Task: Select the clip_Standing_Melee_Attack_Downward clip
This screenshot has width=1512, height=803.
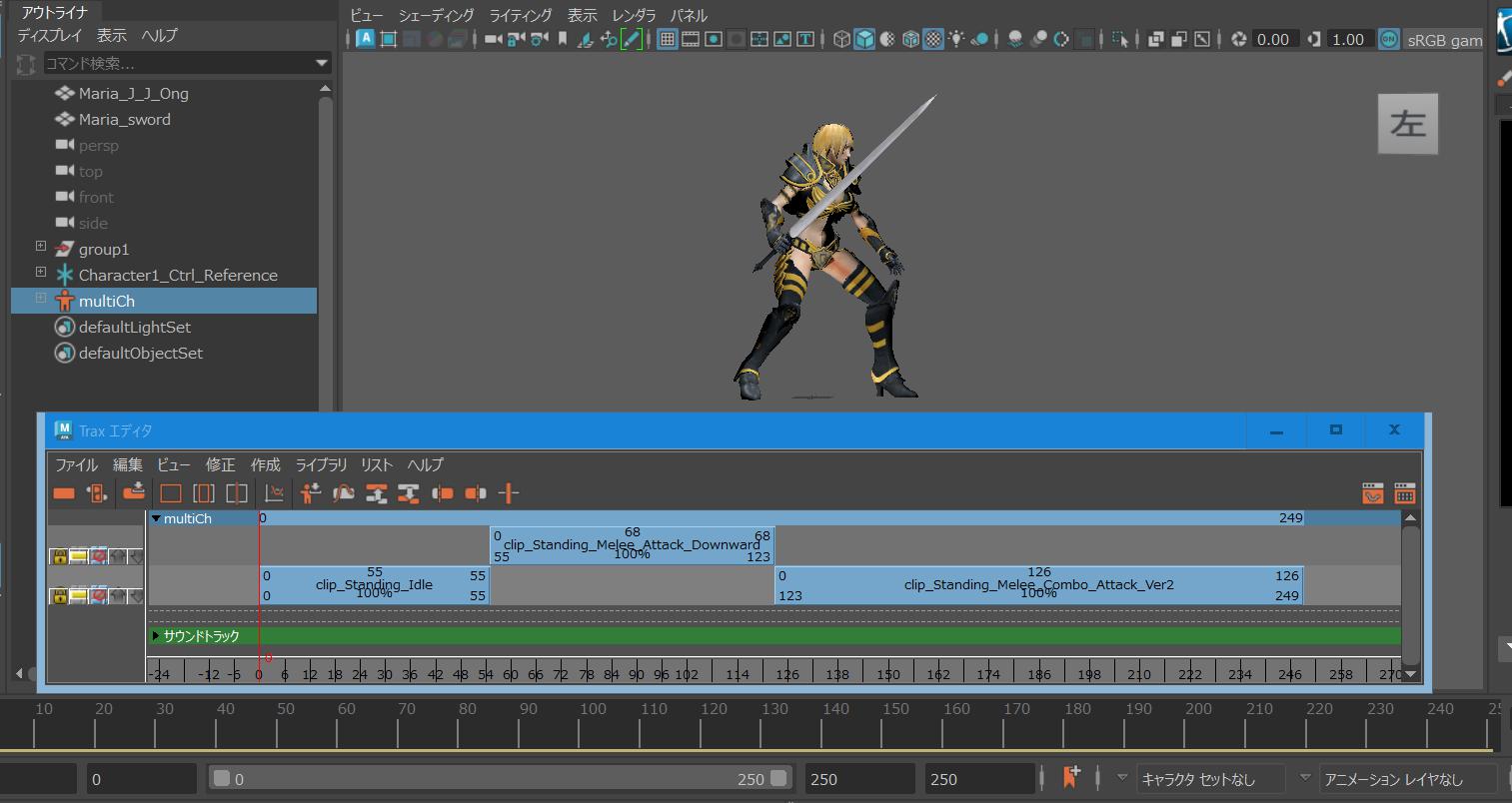Action: click(x=633, y=545)
